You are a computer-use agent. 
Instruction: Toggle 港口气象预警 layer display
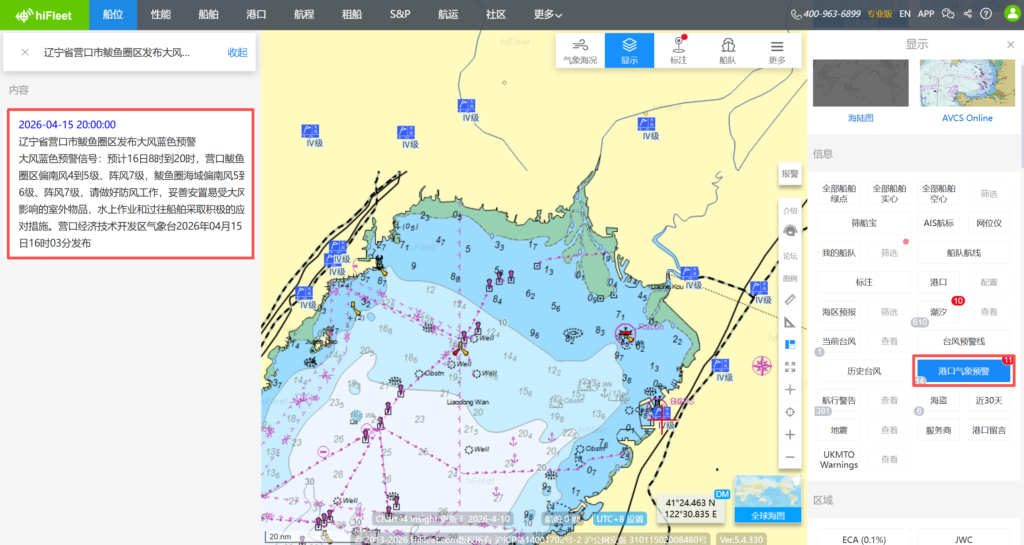click(964, 370)
